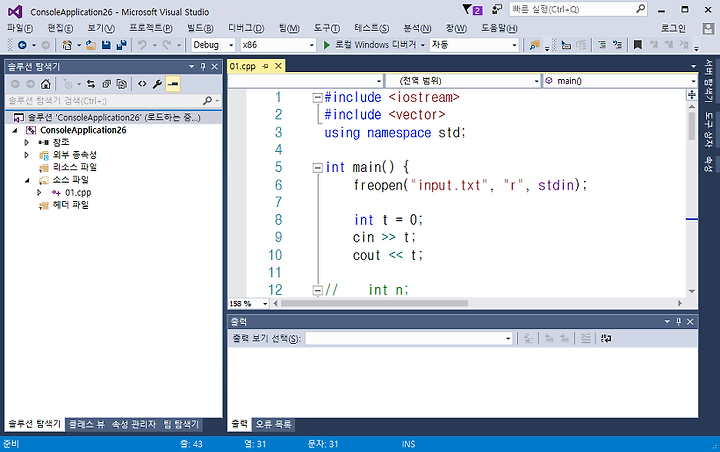
Task: Collapse the 소스 파일 folder node
Action: 27,180
